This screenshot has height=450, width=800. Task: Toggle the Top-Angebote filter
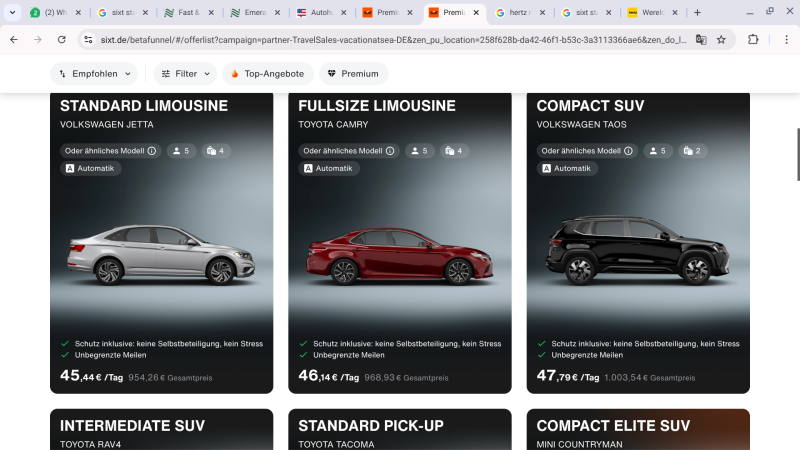point(268,73)
